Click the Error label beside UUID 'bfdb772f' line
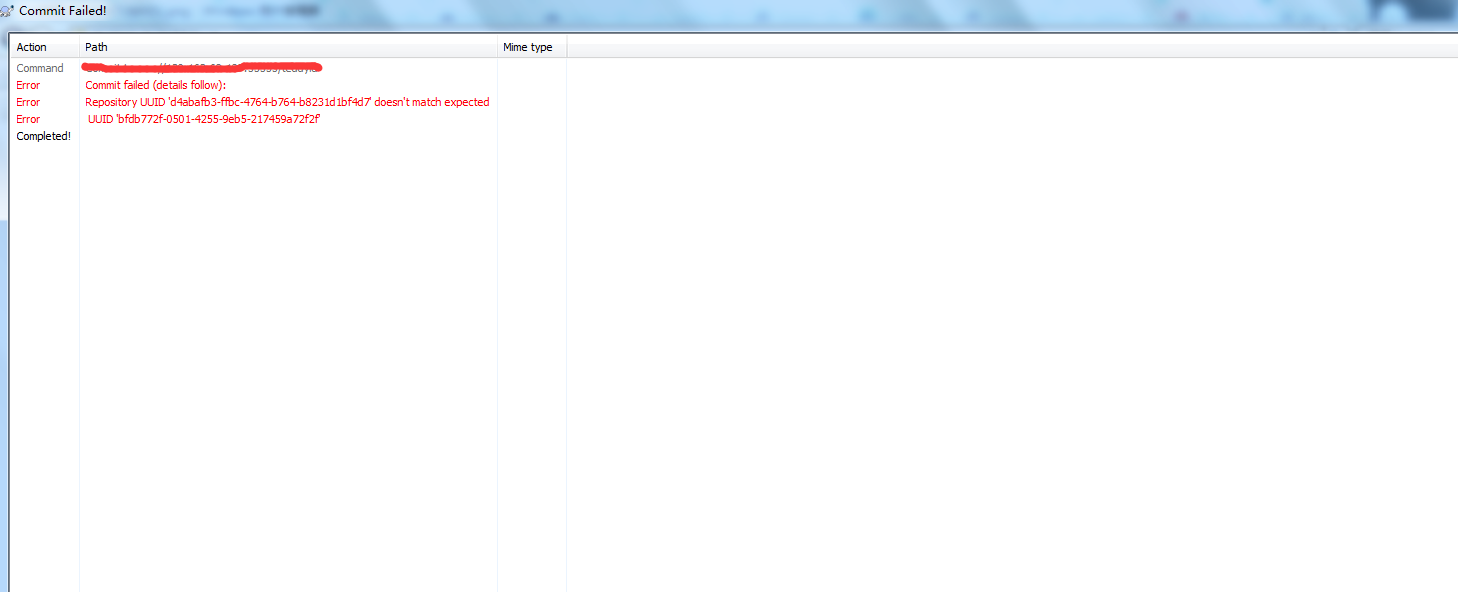The image size is (1458, 592). (28, 119)
